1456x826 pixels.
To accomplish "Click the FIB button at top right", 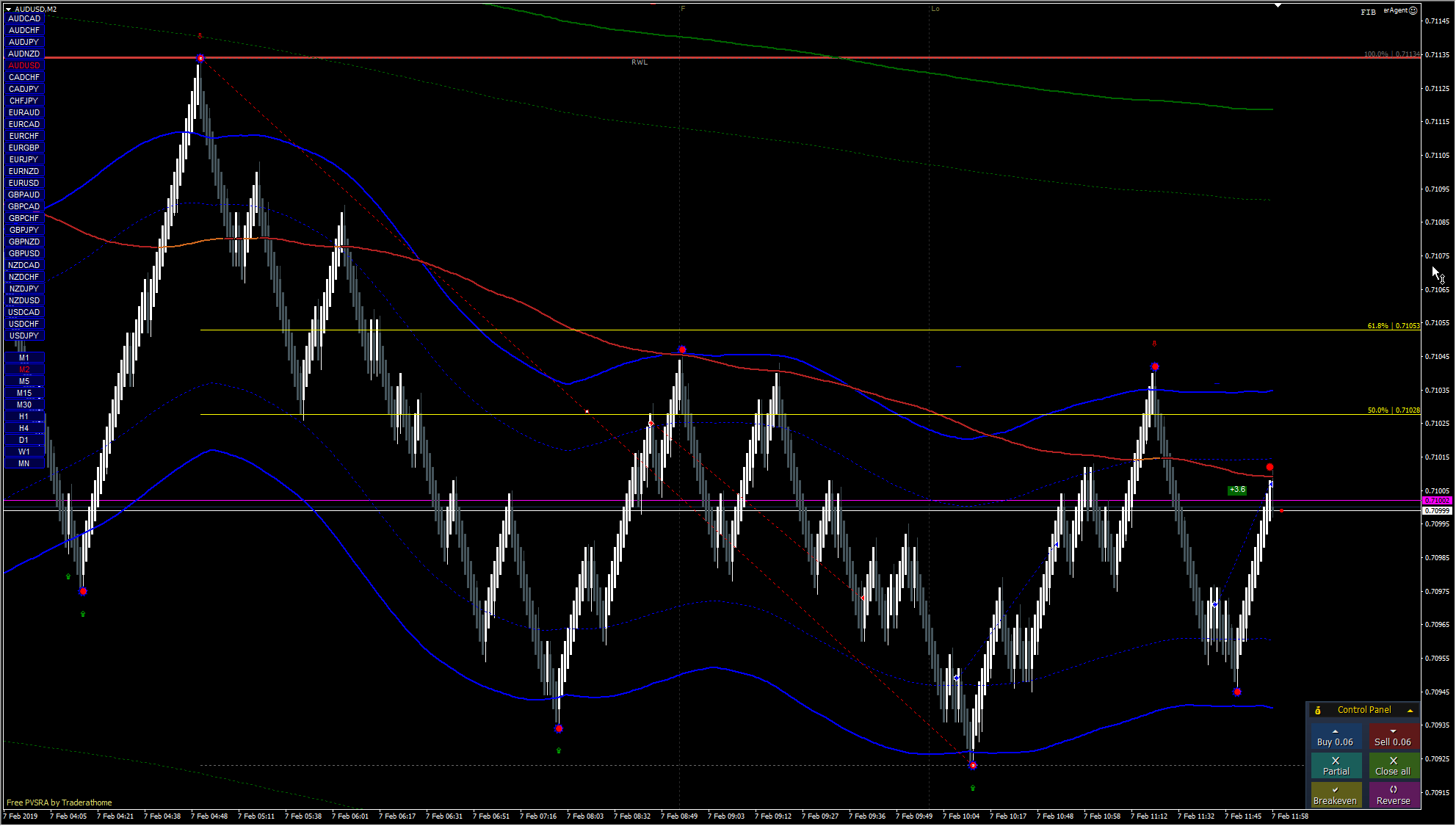I will tap(1368, 12).
